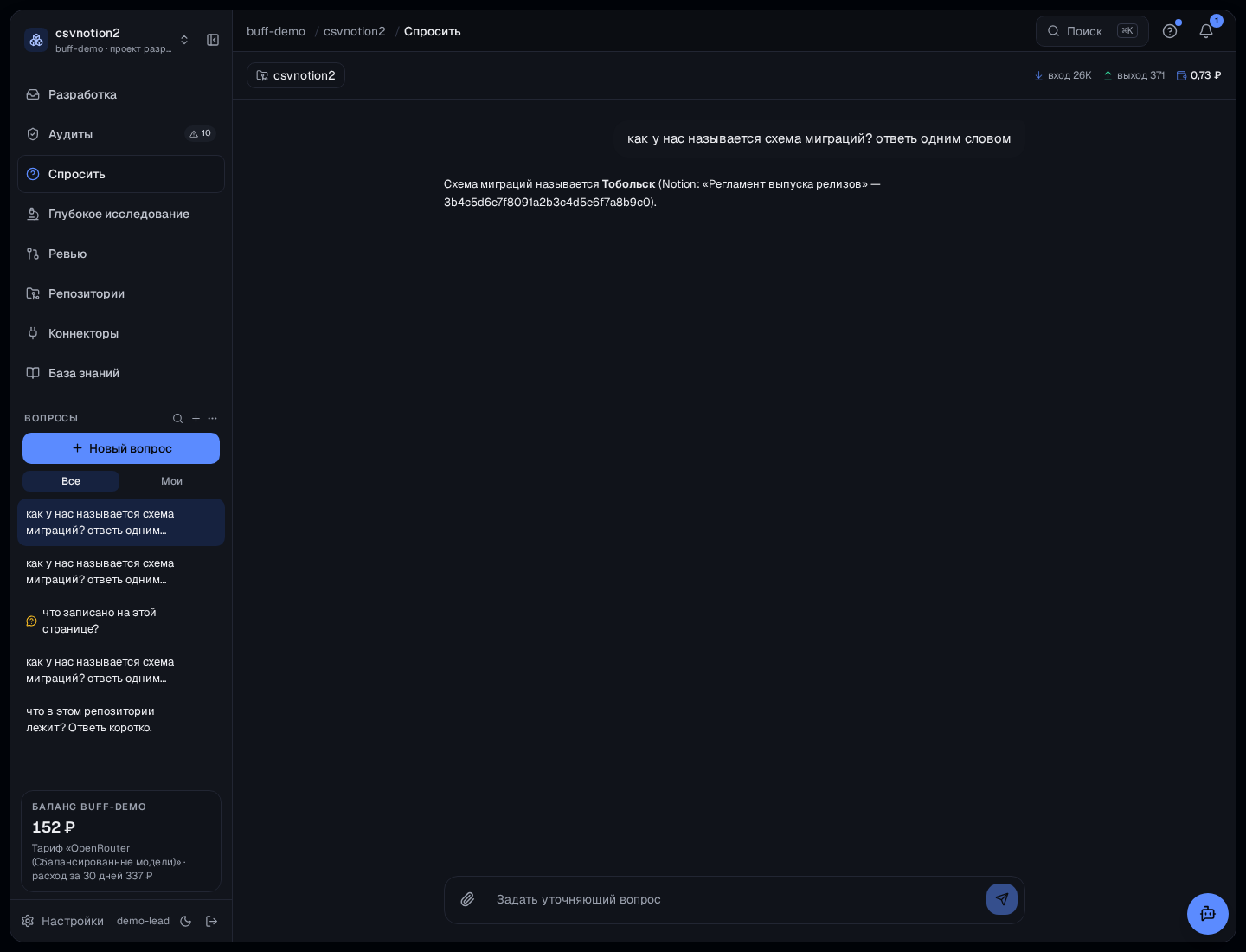The image size is (1246, 952).
Task: Switch the questions filter to Все
Action: [71, 481]
